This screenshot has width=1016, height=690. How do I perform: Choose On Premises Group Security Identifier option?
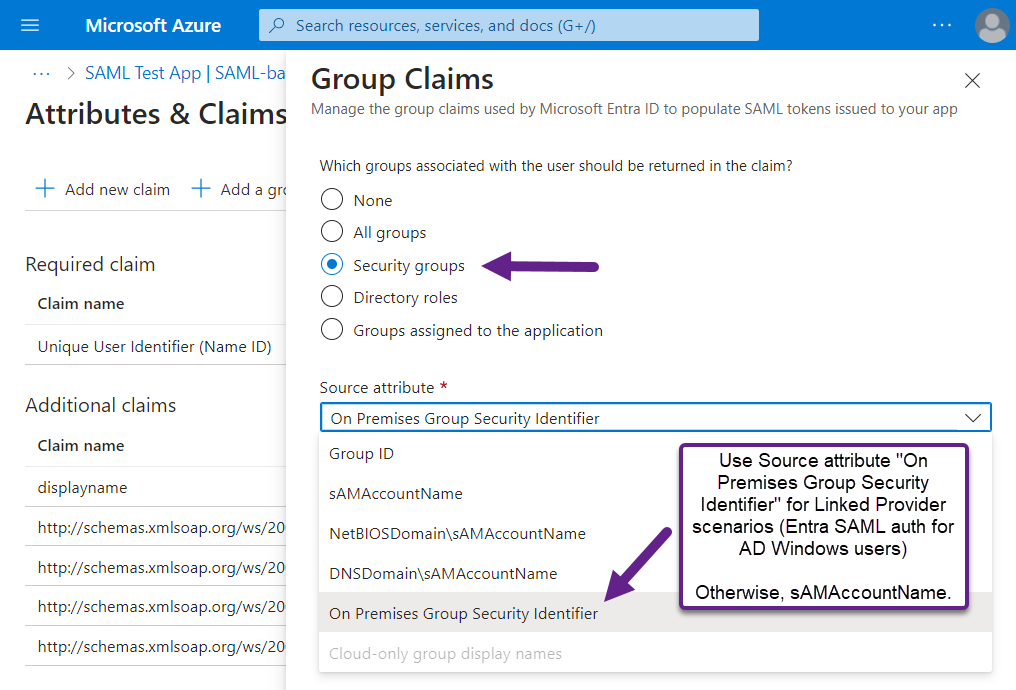click(655, 613)
